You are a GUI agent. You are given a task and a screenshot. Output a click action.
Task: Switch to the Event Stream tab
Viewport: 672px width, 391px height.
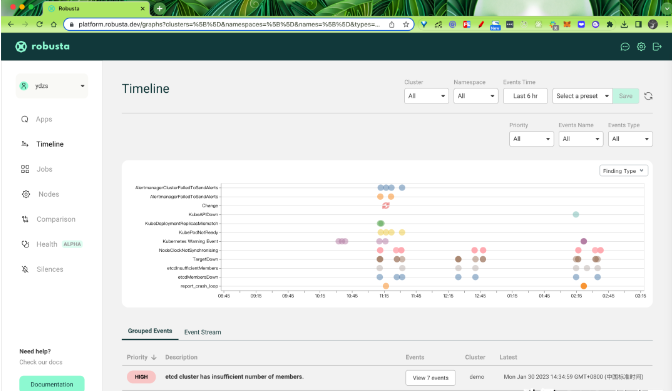(203, 332)
